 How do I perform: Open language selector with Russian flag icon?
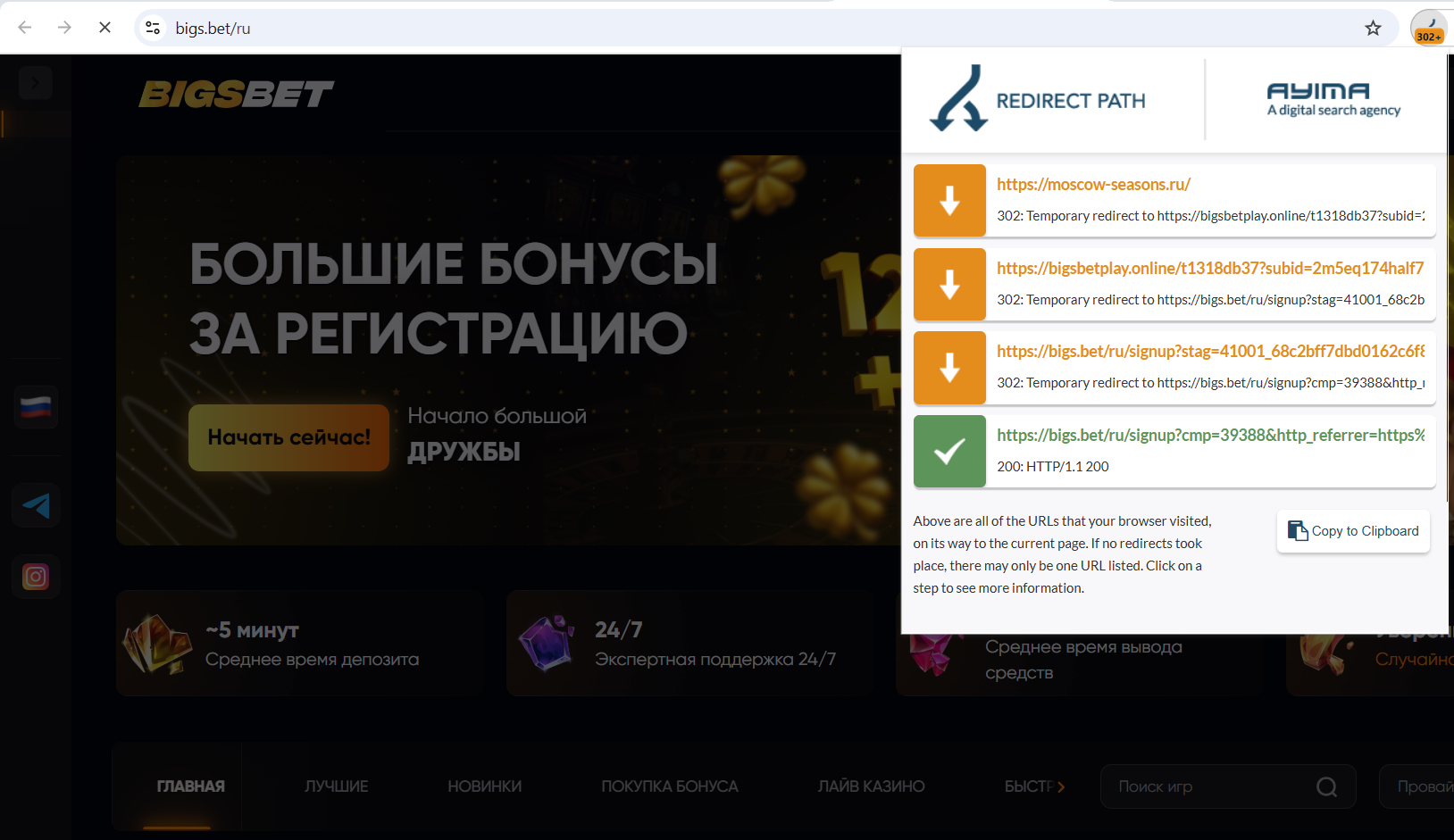click(36, 407)
